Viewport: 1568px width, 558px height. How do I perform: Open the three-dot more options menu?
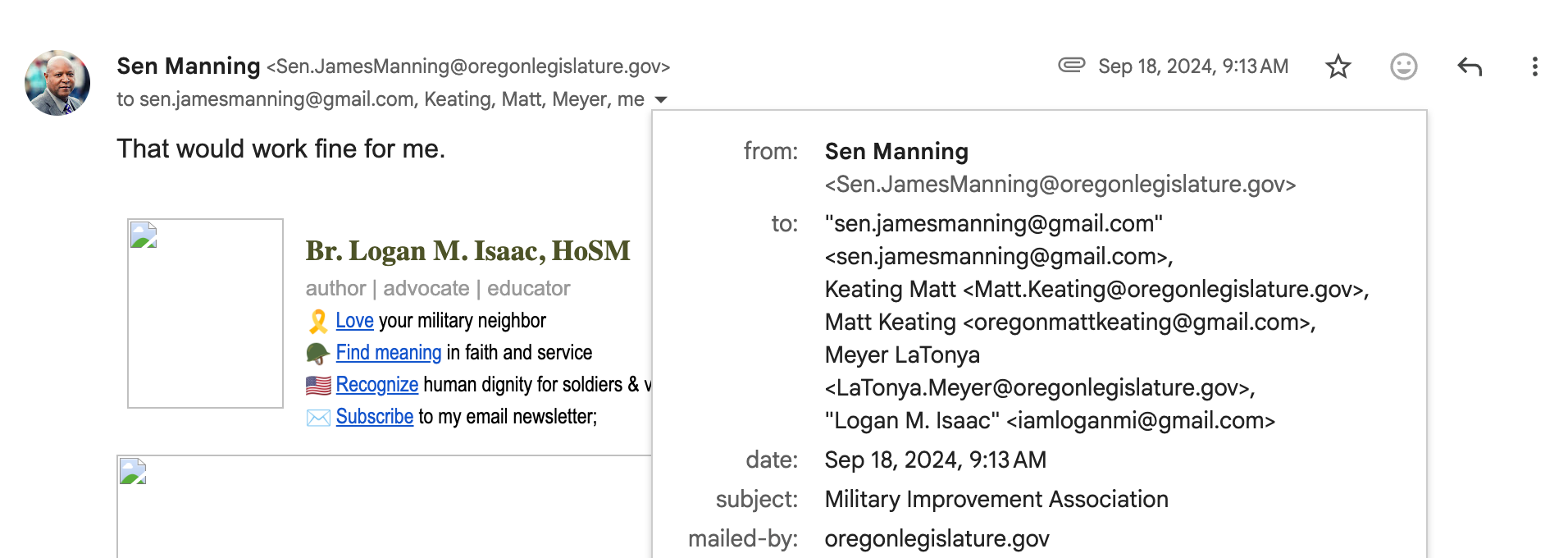tap(1534, 66)
